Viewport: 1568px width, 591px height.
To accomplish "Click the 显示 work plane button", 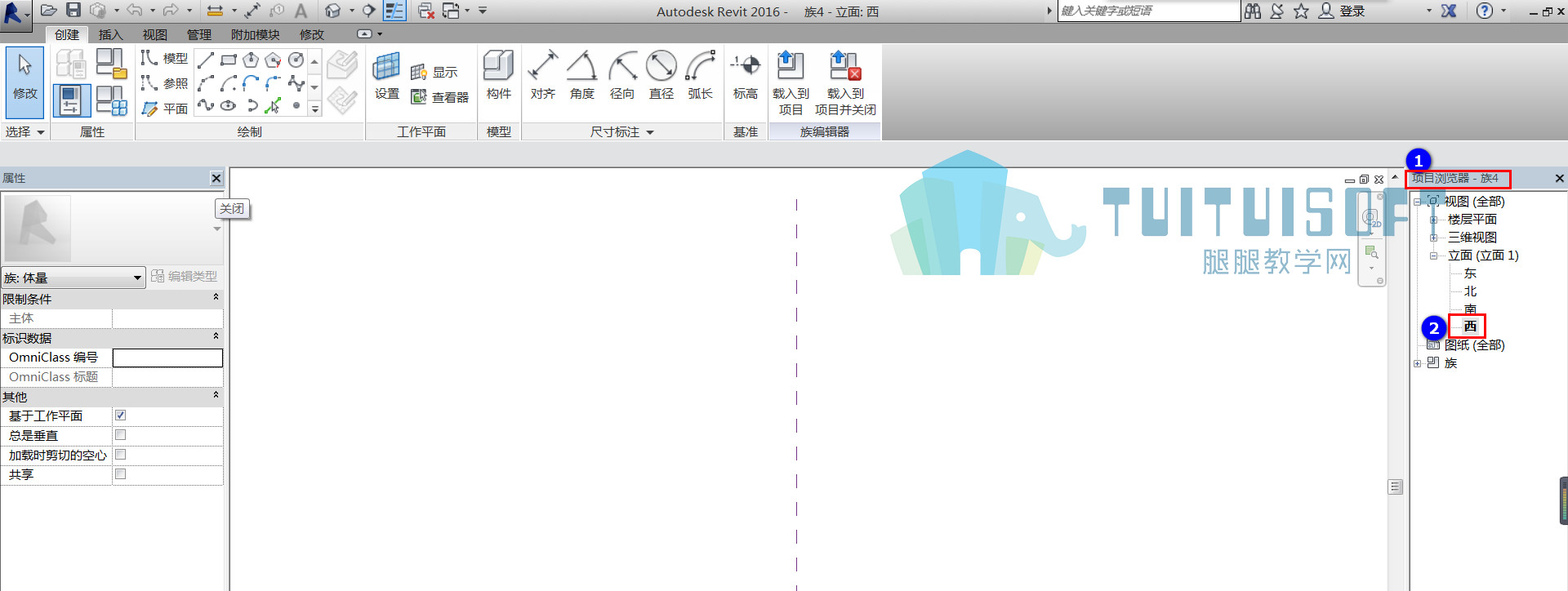I will pyautogui.click(x=434, y=72).
